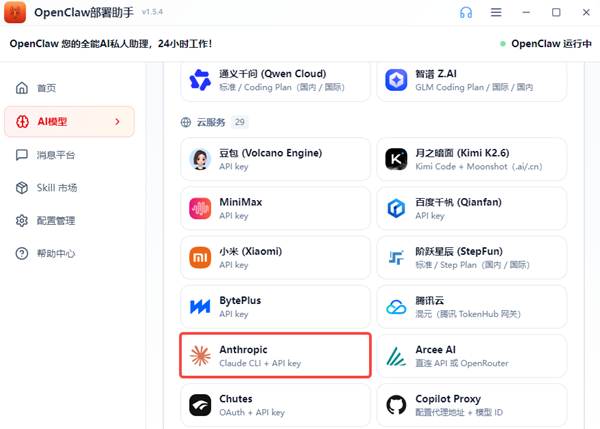This screenshot has height=429, width=600.
Task: Close the OpenClaw window
Action: (586, 13)
